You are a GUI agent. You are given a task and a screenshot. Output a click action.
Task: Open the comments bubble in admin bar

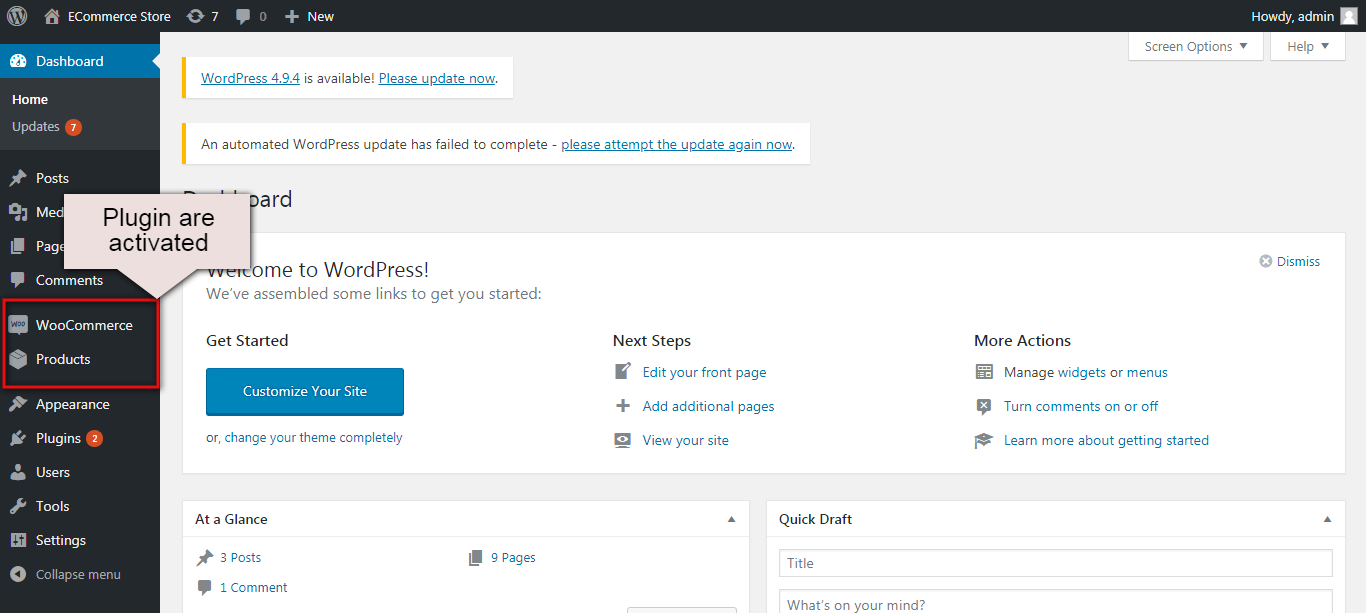243,16
